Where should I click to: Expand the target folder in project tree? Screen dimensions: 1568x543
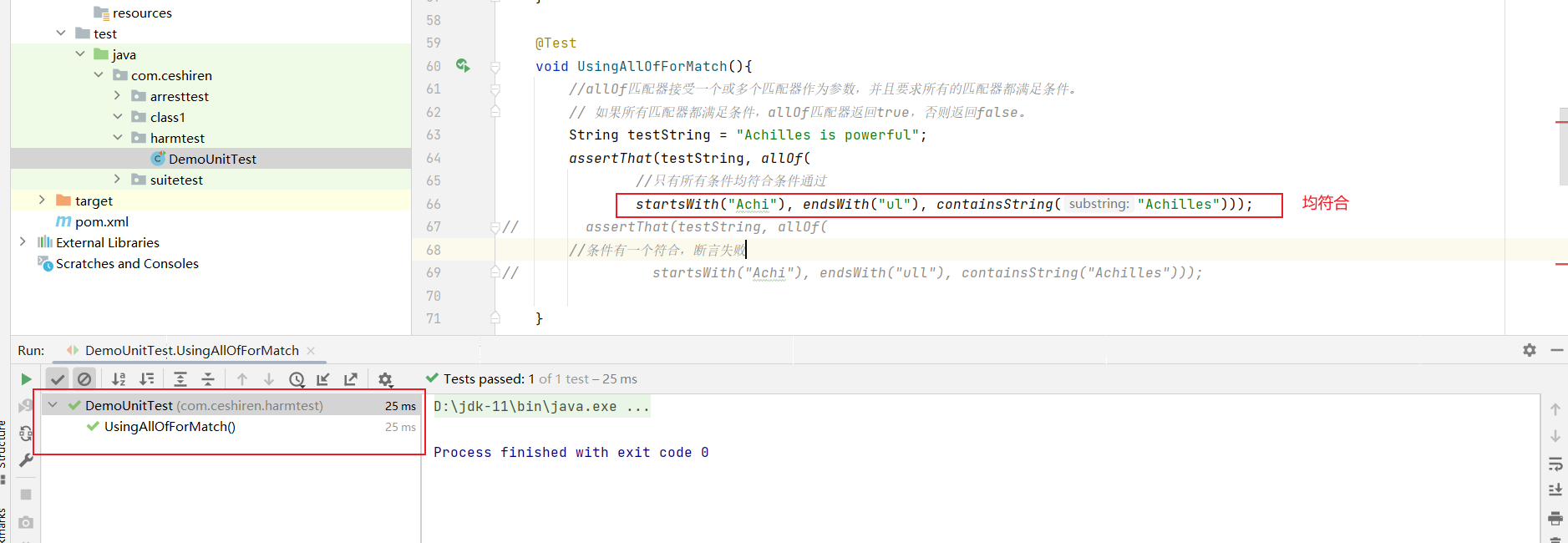(x=42, y=200)
